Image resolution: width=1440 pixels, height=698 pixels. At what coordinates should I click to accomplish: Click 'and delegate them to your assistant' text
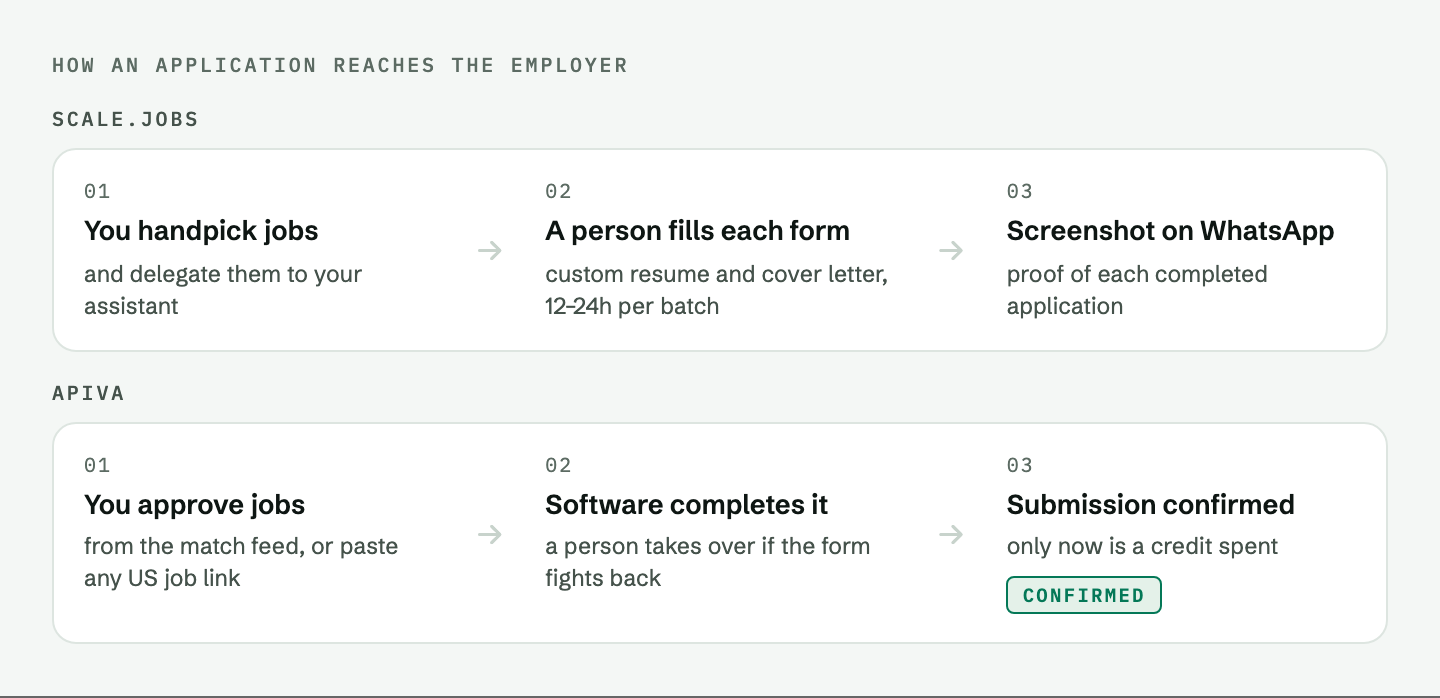(x=223, y=290)
